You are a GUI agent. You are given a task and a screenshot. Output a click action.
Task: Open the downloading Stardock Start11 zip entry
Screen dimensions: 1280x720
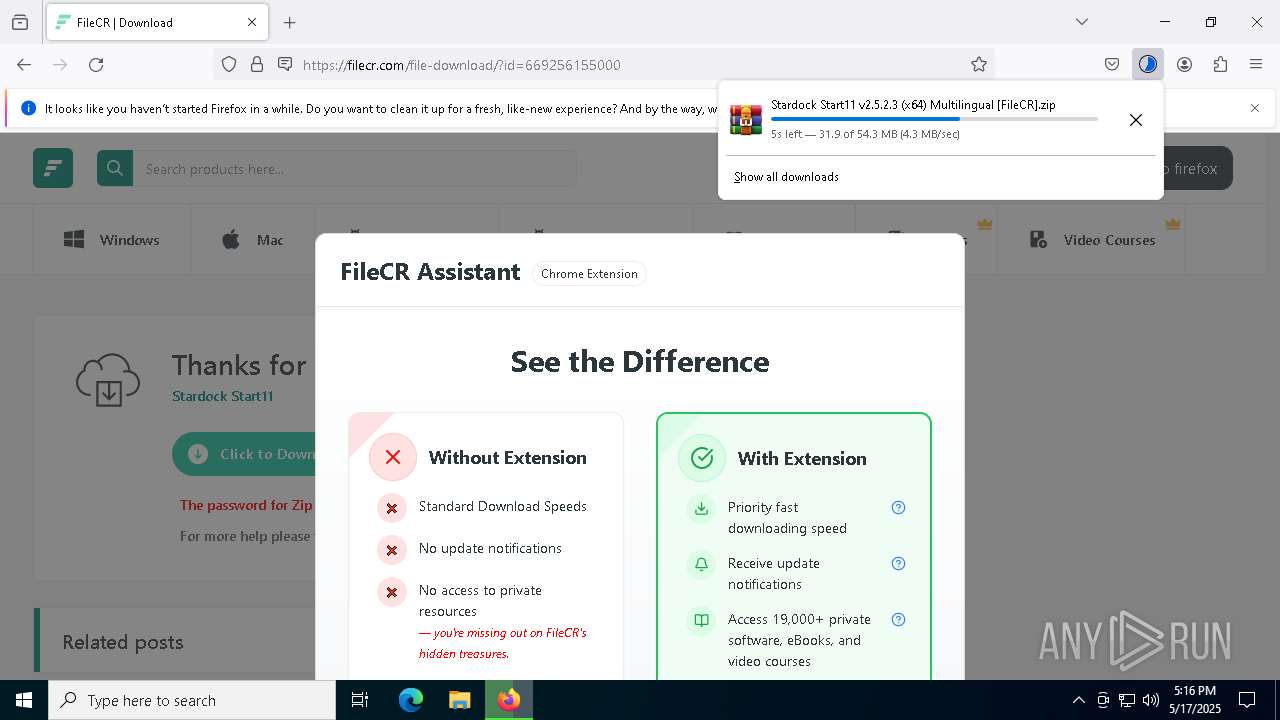click(x=915, y=119)
